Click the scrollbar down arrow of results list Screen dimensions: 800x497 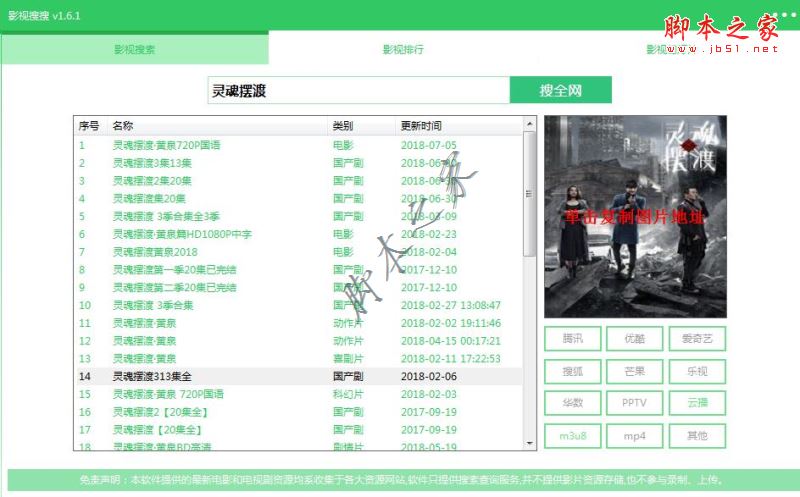pyautogui.click(x=529, y=443)
